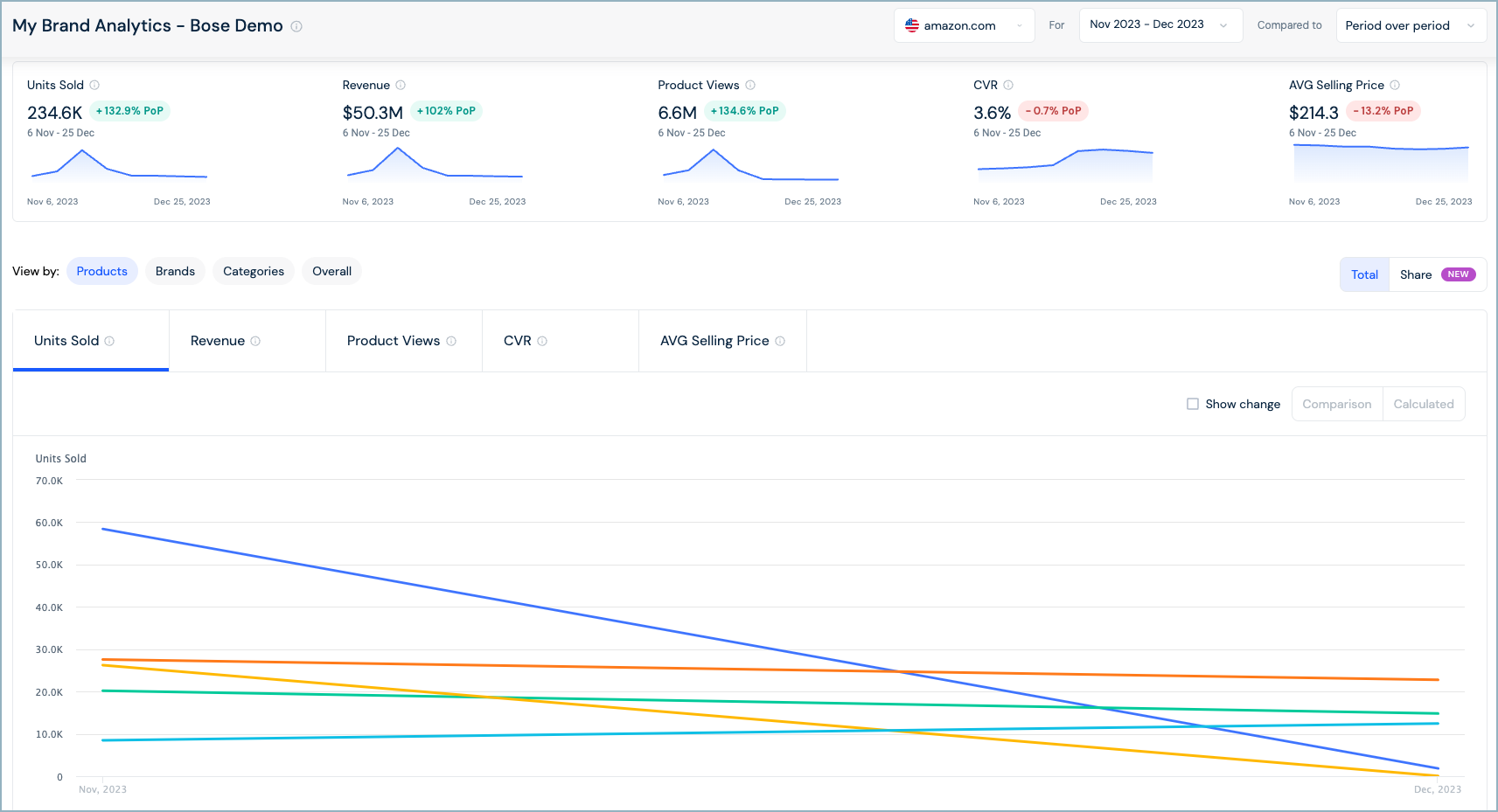The image size is (1498, 812).
Task: Click info icon in Revenue chart tab
Action: click(255, 341)
